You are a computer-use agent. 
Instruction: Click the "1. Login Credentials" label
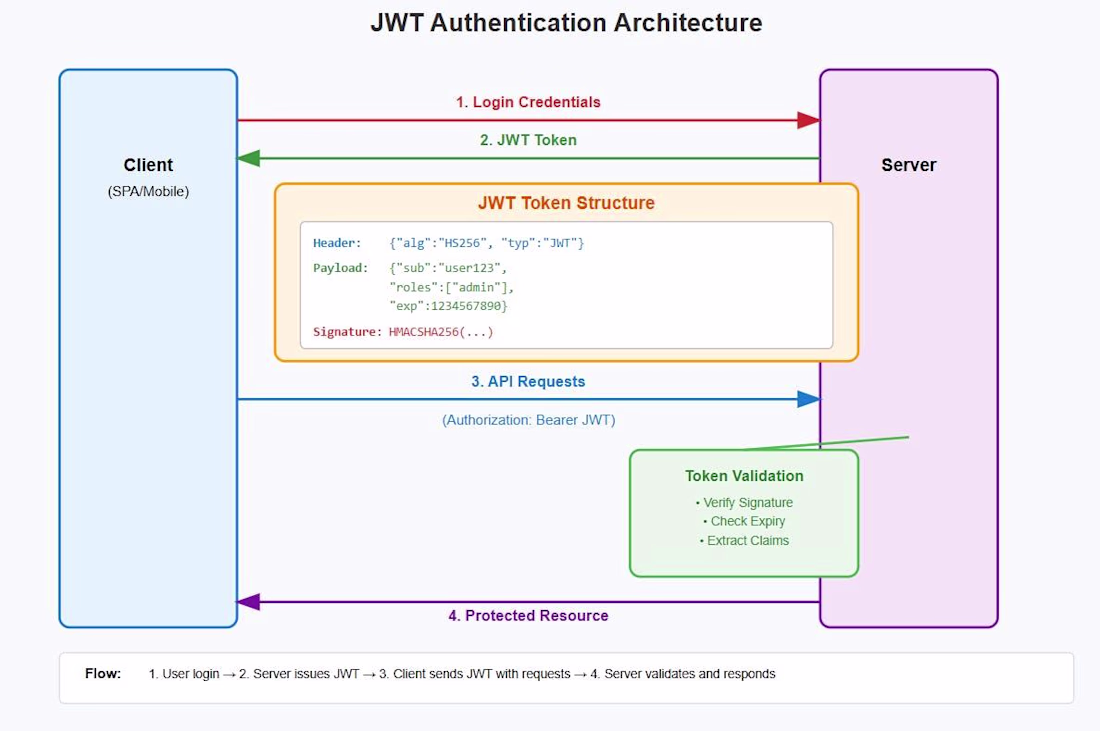[x=528, y=102]
